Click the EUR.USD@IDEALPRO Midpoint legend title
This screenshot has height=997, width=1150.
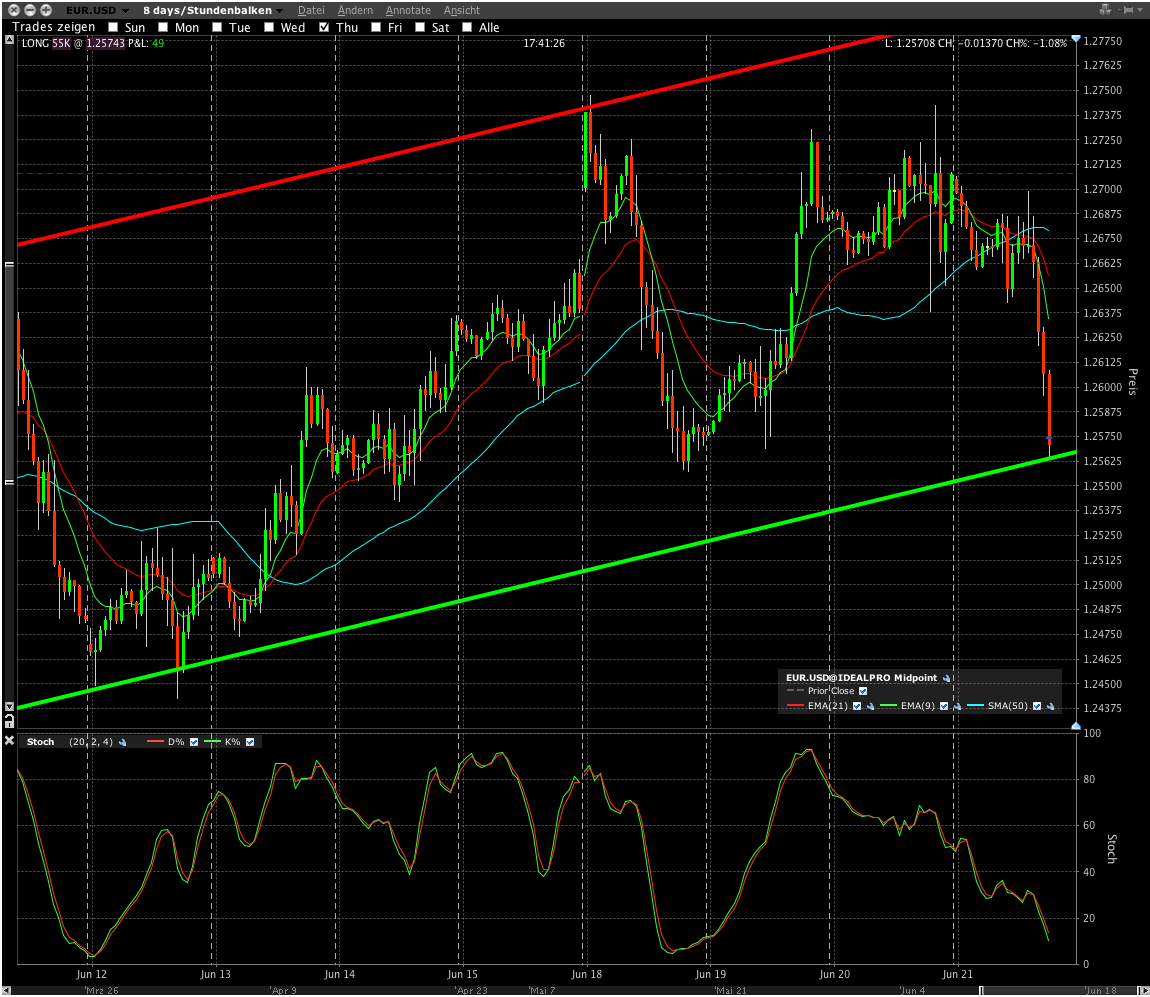click(861, 679)
